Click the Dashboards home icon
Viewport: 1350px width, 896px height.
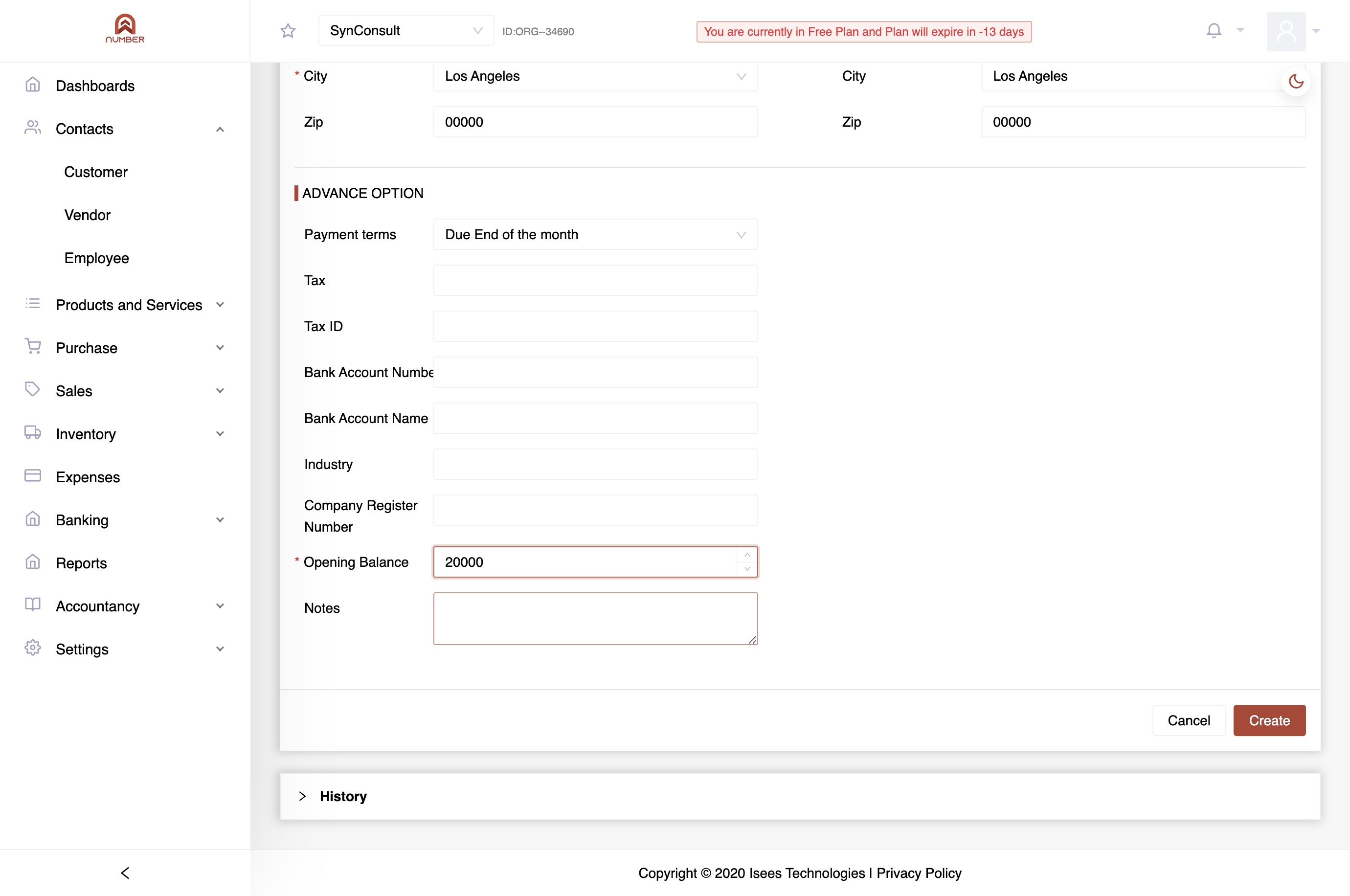tap(33, 85)
